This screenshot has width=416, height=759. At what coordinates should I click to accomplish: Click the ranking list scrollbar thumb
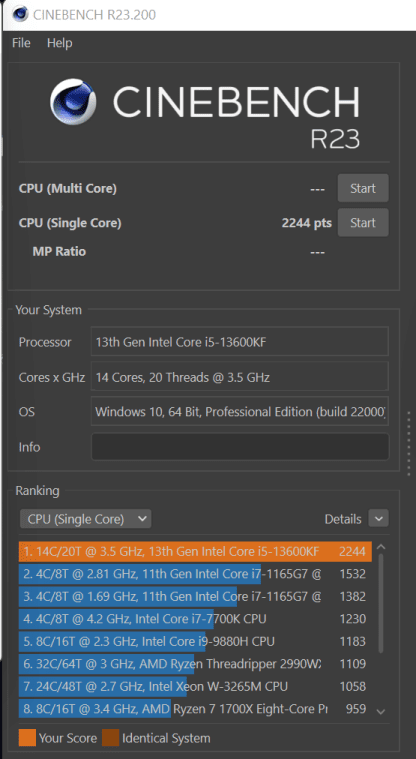point(381,603)
